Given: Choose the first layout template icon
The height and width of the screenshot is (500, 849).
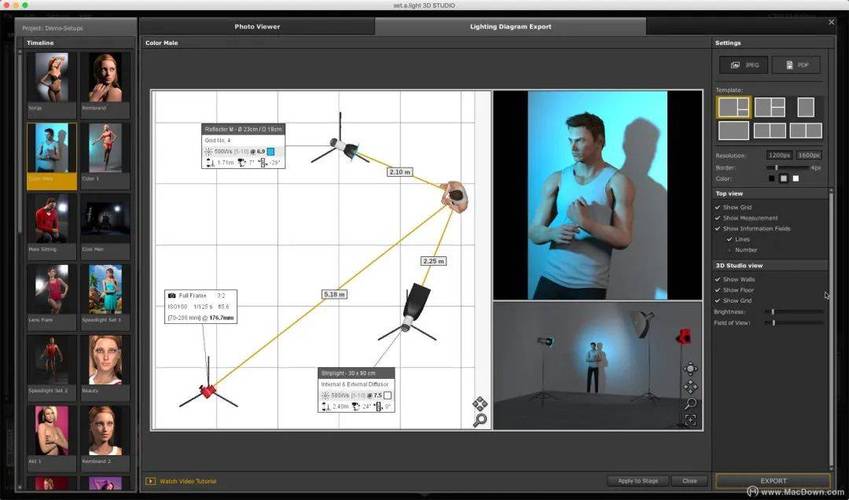Looking at the screenshot, I should [x=733, y=107].
